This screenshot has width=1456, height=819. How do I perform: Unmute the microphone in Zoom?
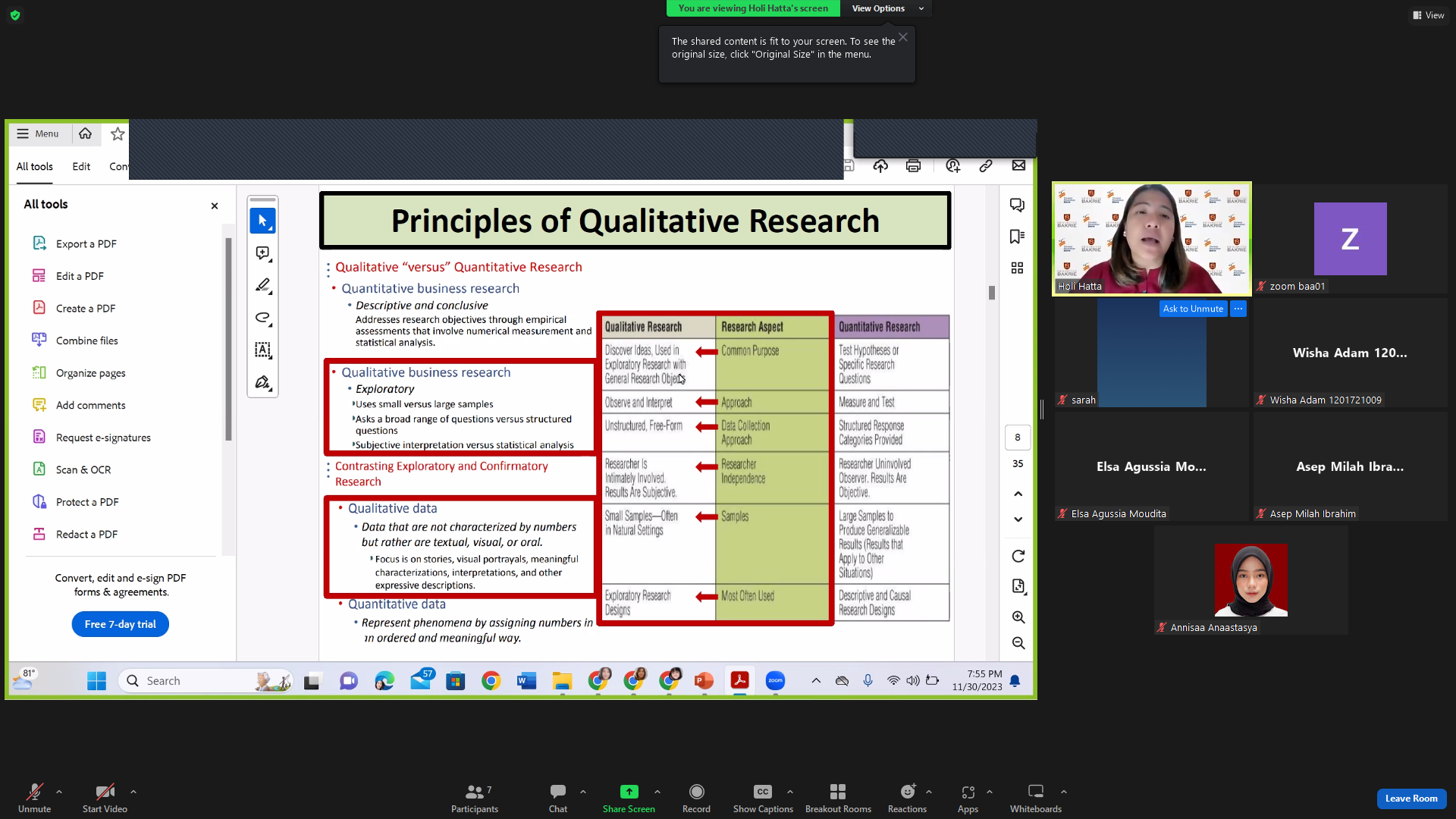point(34,798)
